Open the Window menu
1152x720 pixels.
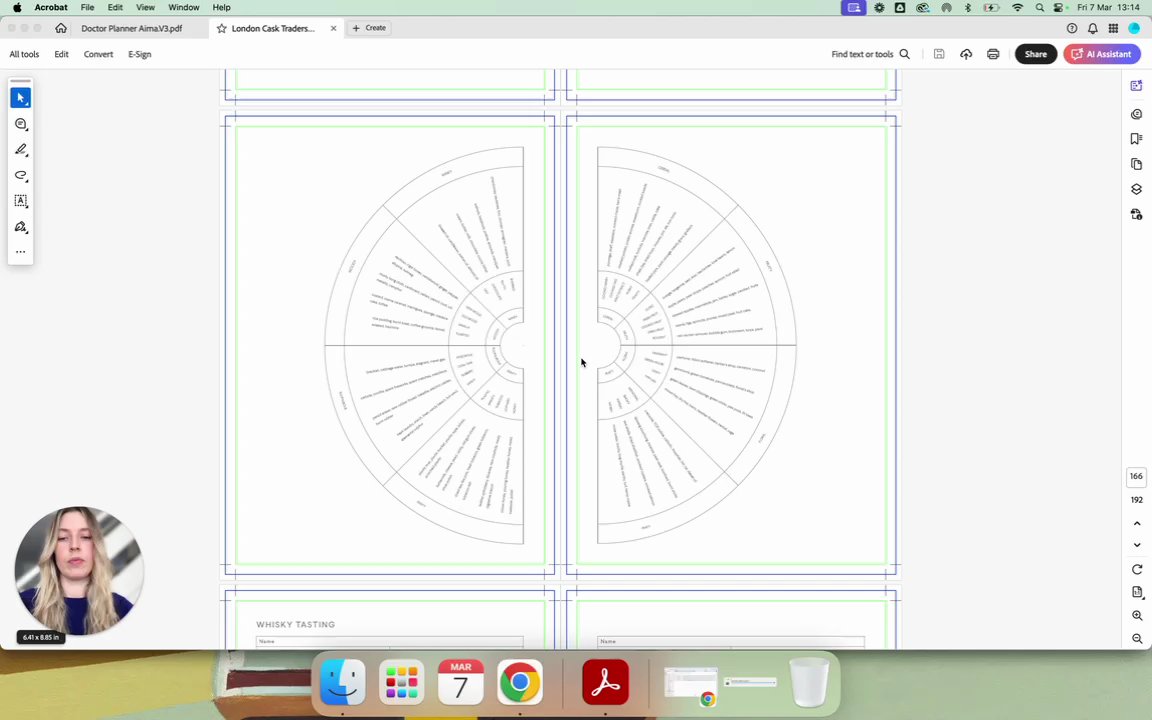pyautogui.click(x=184, y=7)
